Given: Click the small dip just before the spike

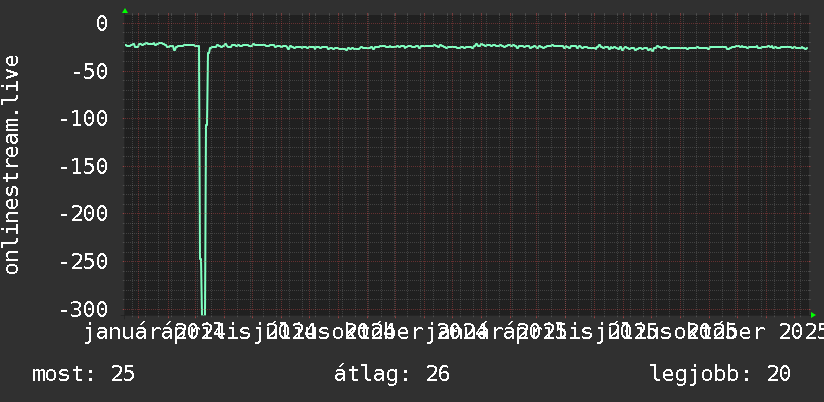Looking at the screenshot, I should click(x=174, y=49).
